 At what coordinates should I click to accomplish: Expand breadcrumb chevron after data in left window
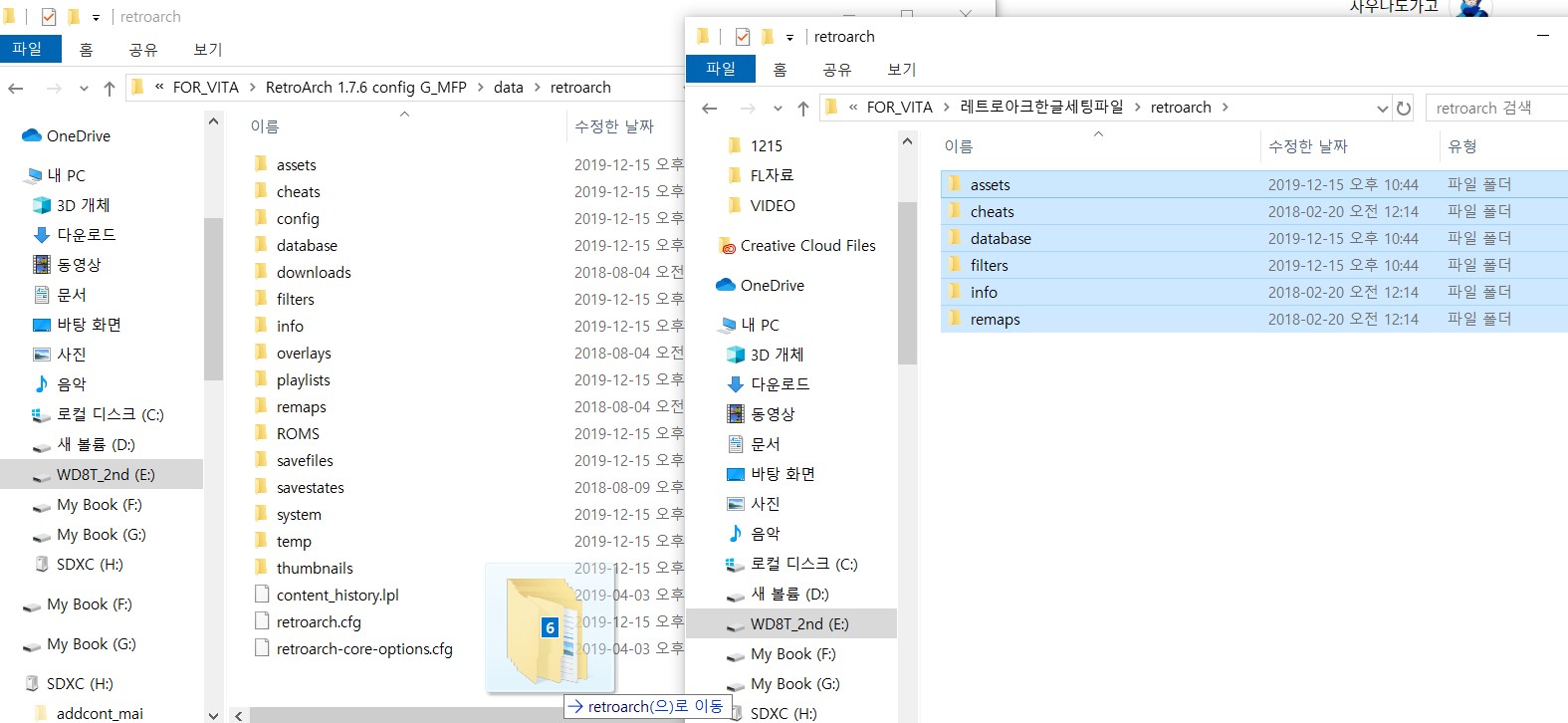point(537,88)
